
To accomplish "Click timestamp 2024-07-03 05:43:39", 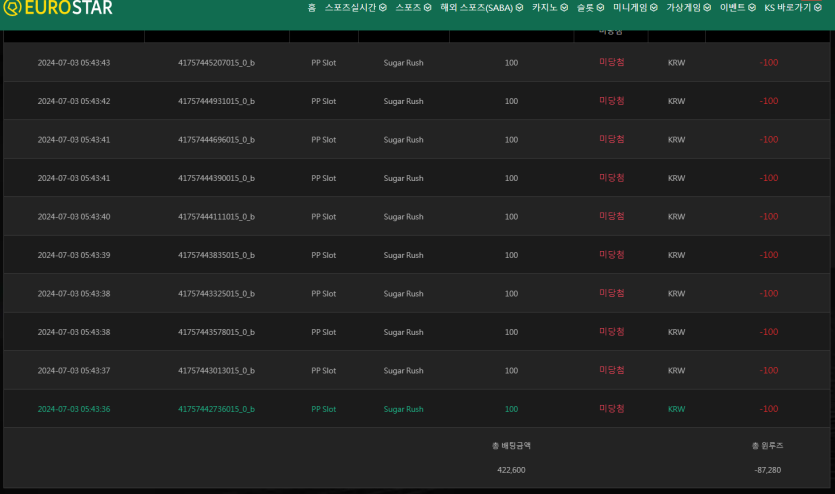I will [x=74, y=255].
